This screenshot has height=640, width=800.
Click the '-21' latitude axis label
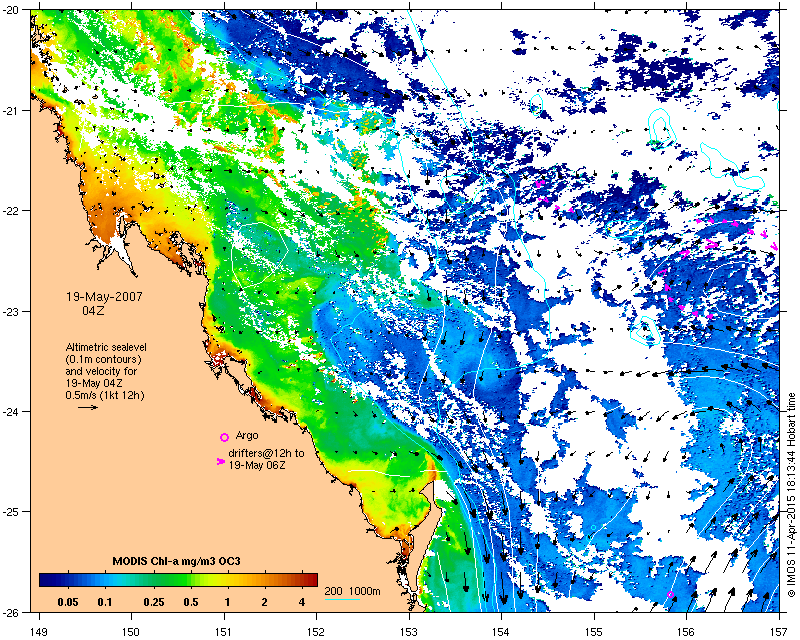pyautogui.click(x=9, y=110)
